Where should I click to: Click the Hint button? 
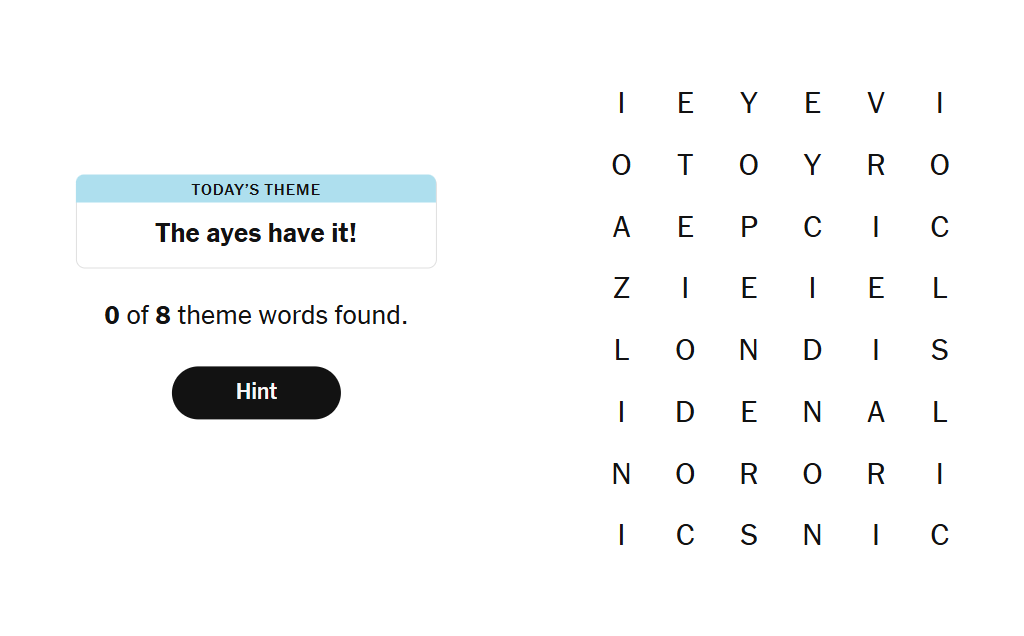pyautogui.click(x=256, y=392)
